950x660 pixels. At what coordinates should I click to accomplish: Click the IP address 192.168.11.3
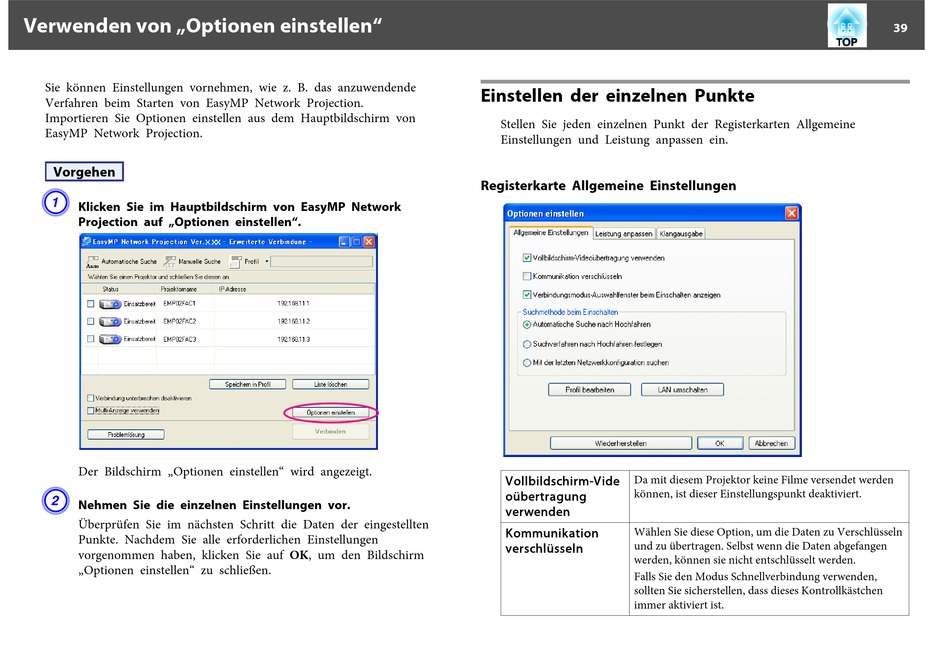pyautogui.click(x=293, y=339)
